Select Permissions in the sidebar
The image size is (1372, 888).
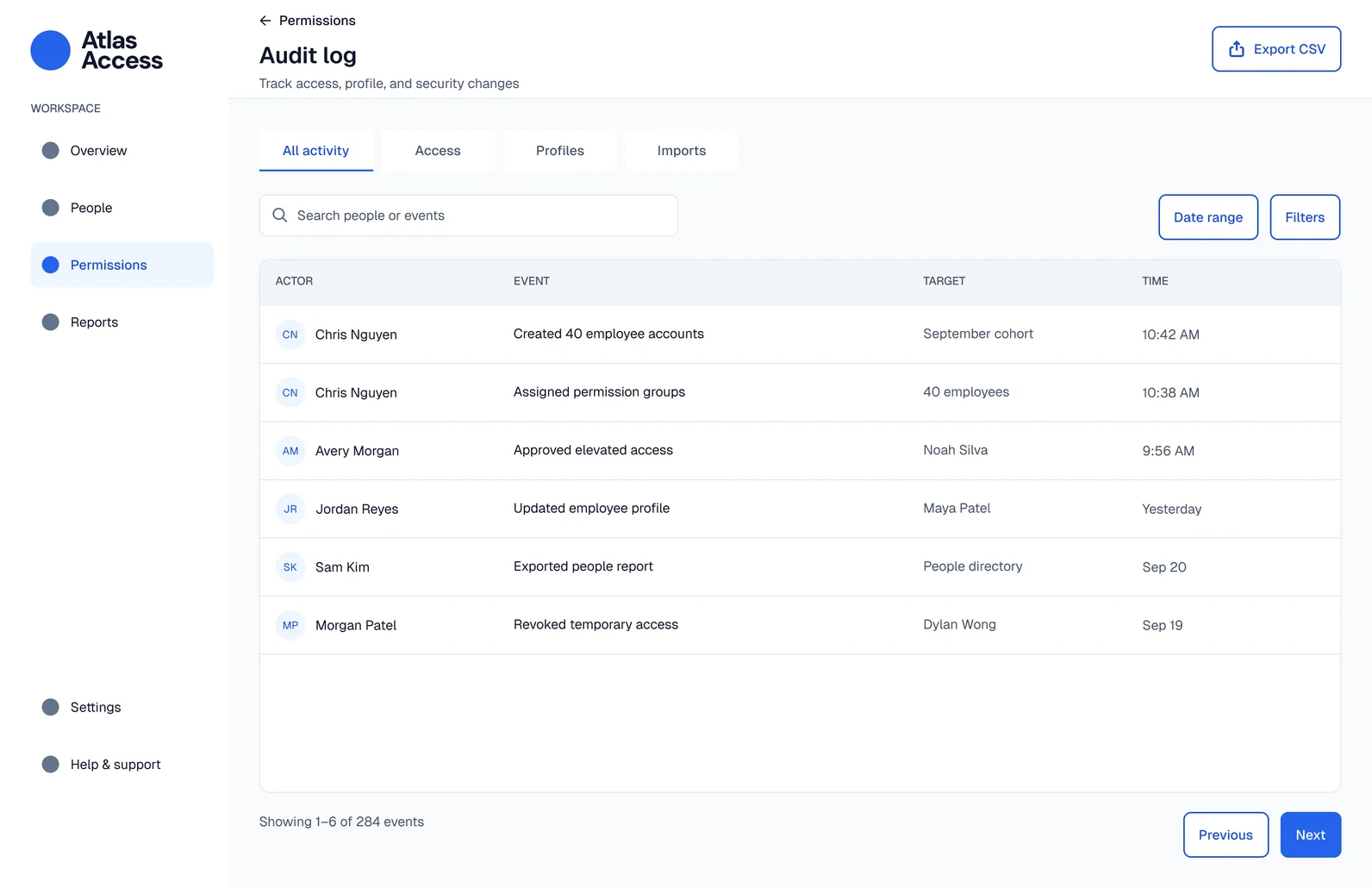tap(122, 265)
